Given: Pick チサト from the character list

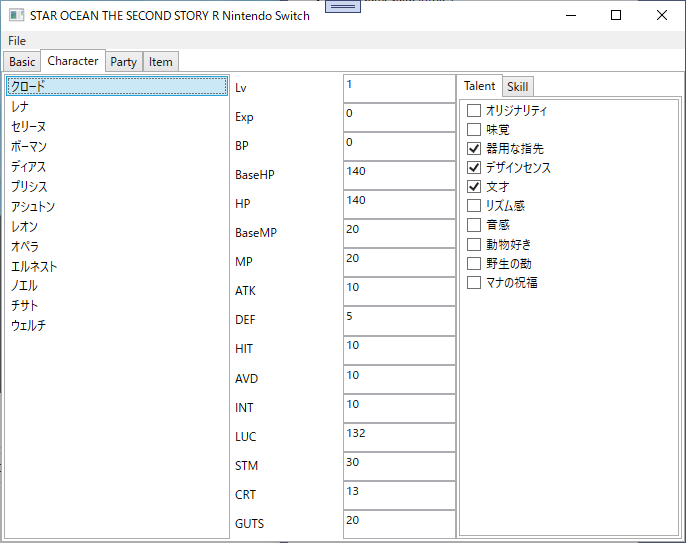Looking at the screenshot, I should coord(117,306).
